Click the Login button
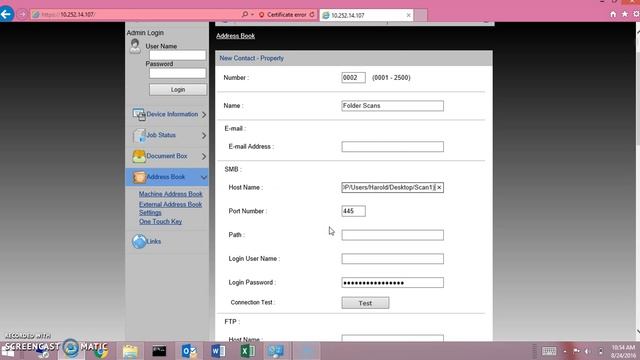The height and width of the screenshot is (360, 640). click(178, 89)
